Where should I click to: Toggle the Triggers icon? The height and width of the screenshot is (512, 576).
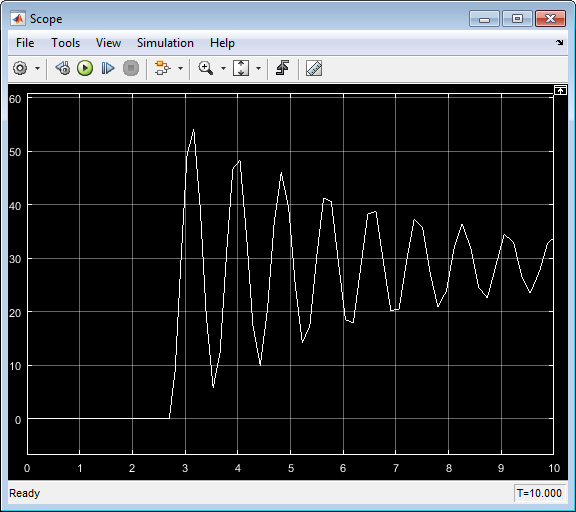point(282,68)
